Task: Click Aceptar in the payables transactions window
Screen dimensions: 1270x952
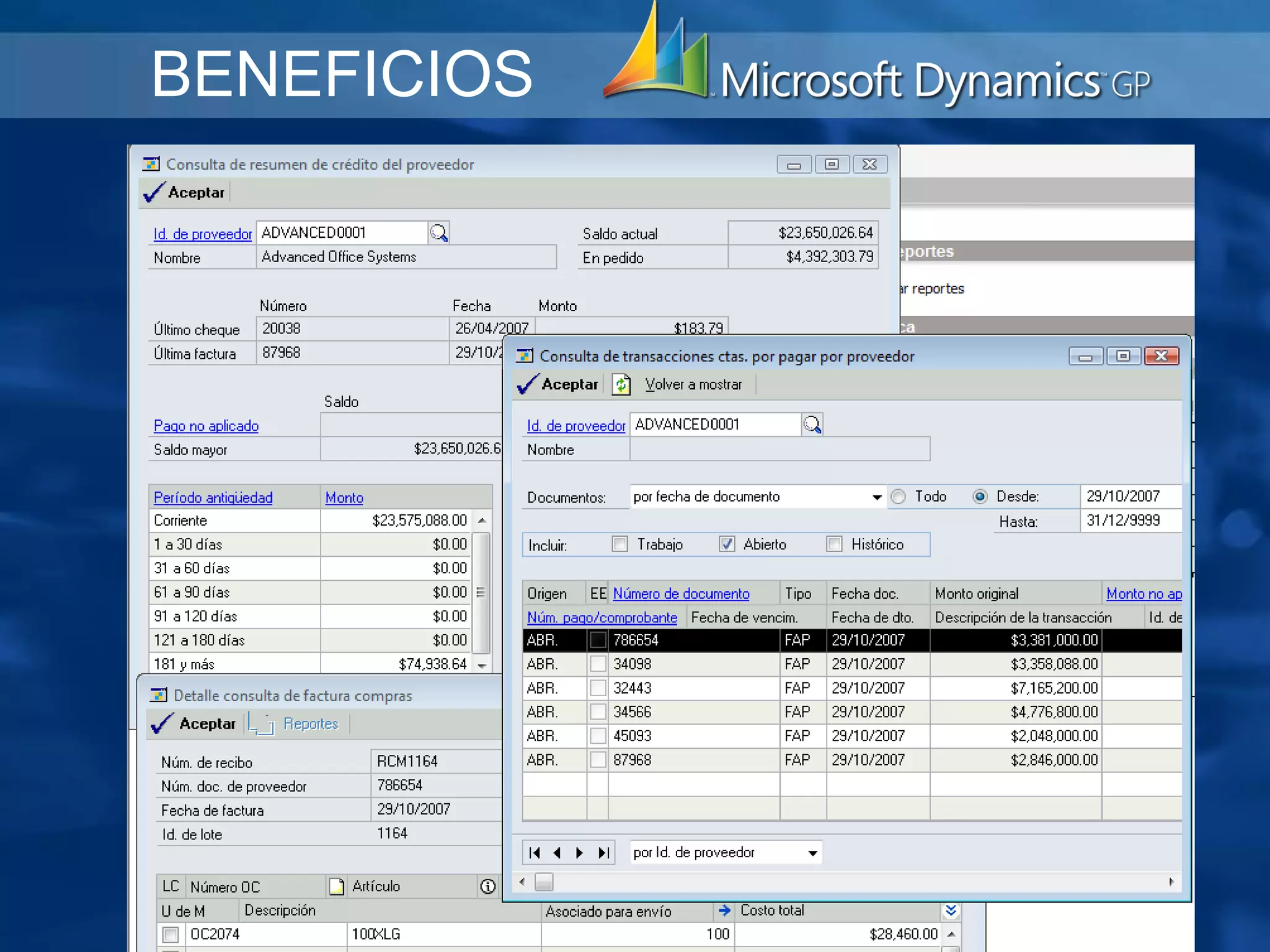Action: (557, 384)
